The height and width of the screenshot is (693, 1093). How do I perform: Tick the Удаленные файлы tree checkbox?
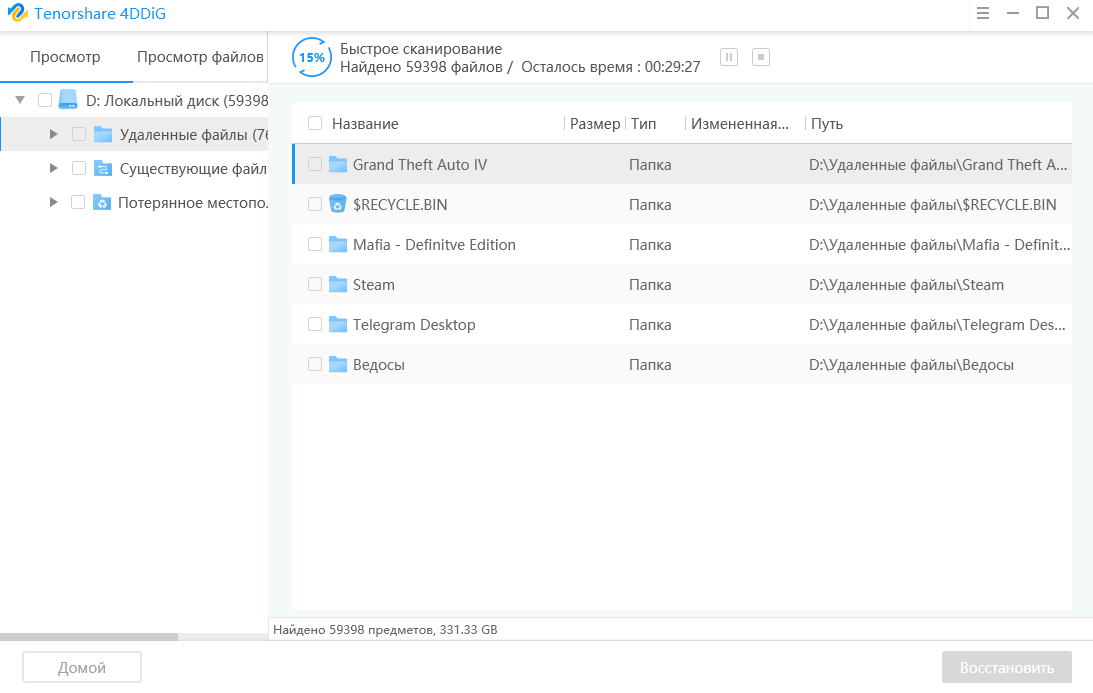tap(79, 134)
